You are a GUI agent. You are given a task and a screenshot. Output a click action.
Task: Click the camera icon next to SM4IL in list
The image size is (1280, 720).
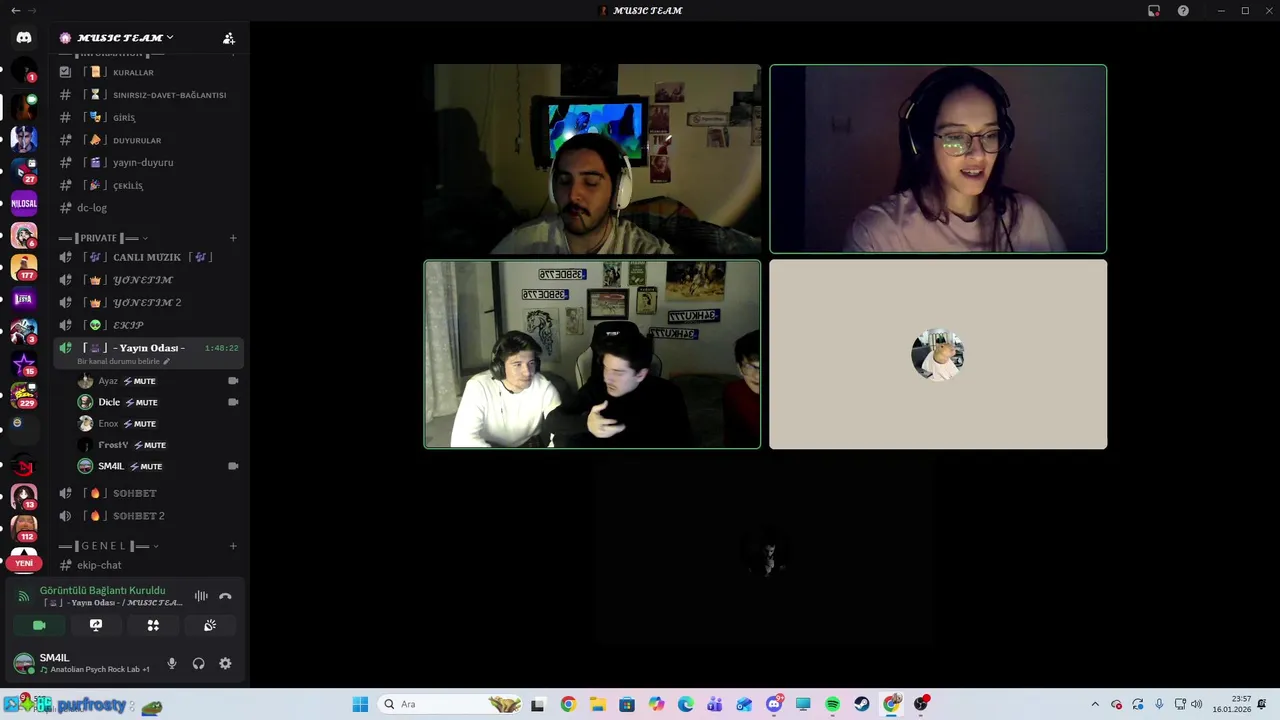point(233,466)
